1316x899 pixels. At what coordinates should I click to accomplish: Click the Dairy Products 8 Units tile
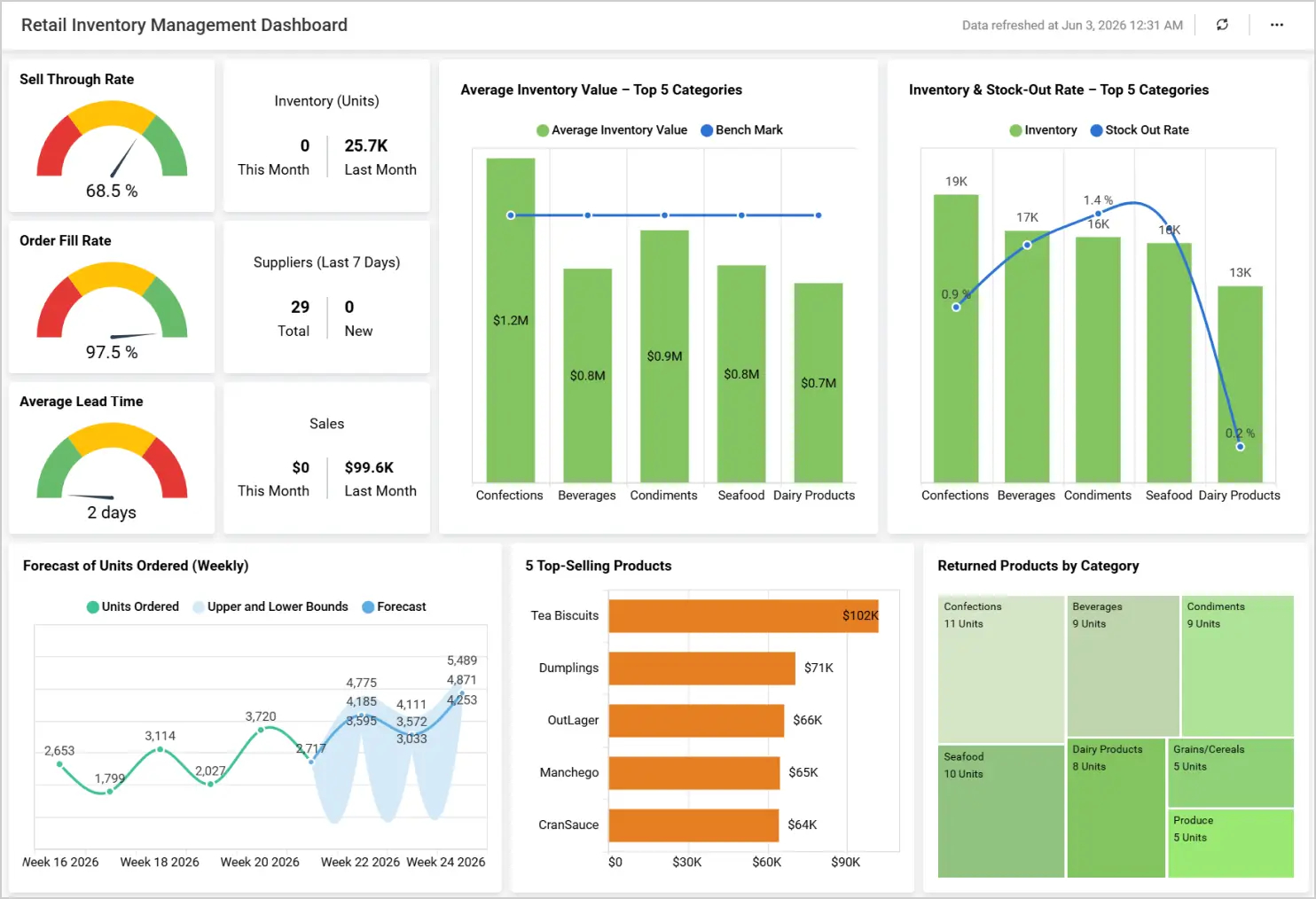tap(1116, 809)
